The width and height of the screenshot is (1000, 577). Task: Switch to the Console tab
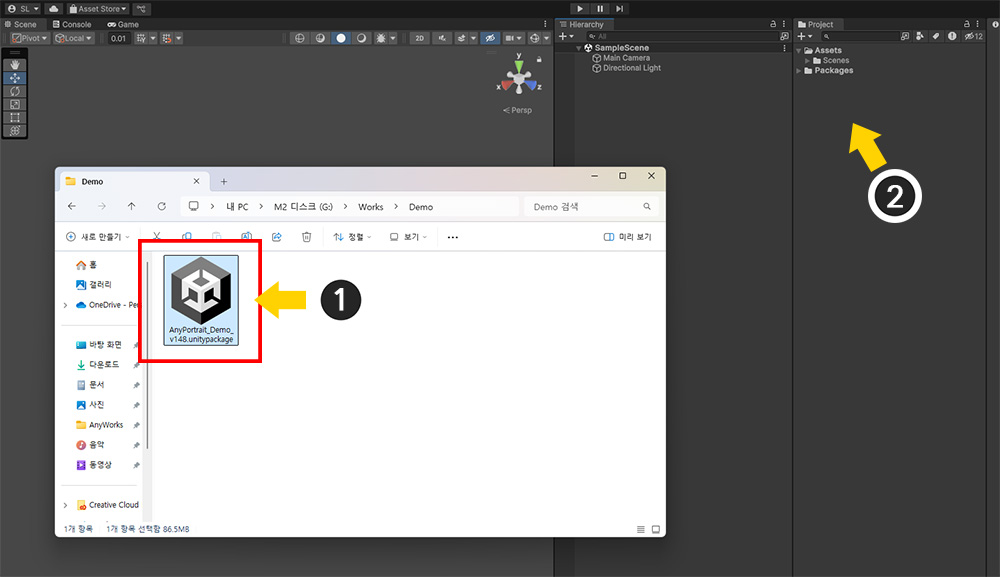pos(72,24)
